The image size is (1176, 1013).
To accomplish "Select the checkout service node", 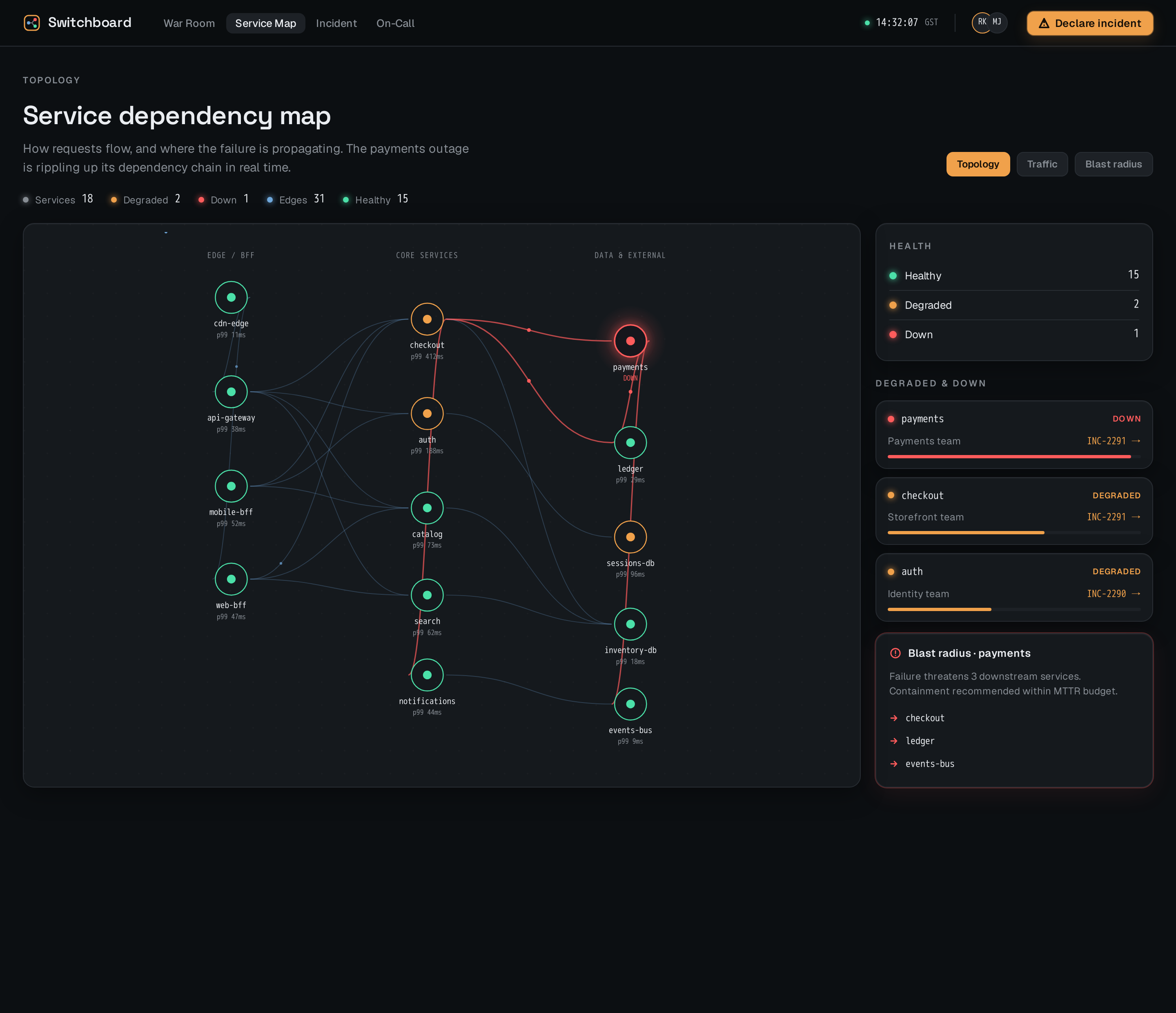I will pyautogui.click(x=427, y=319).
